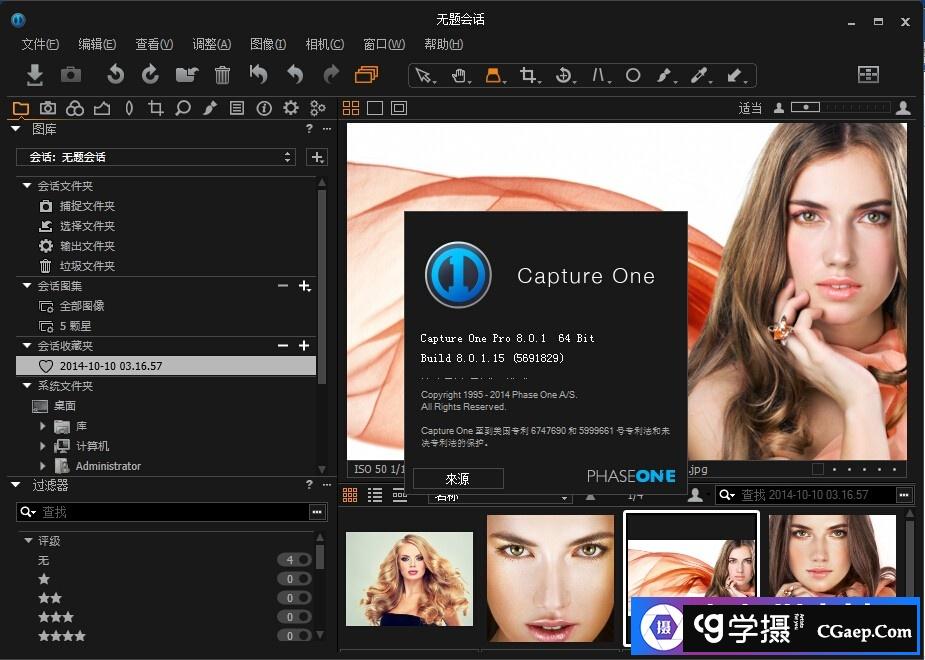925x660 pixels.
Task: Click the source button in About dialog
Action: 457,479
